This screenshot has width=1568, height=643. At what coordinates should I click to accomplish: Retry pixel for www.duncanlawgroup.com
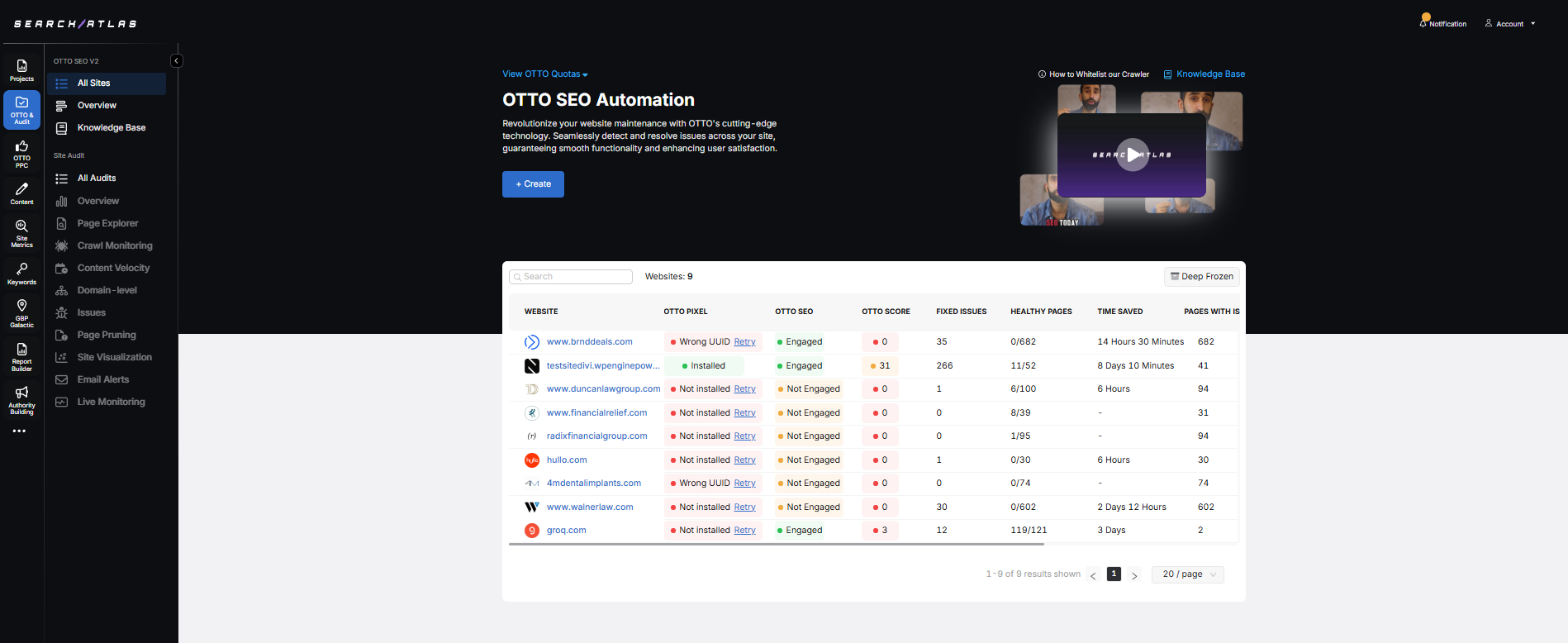coord(744,389)
